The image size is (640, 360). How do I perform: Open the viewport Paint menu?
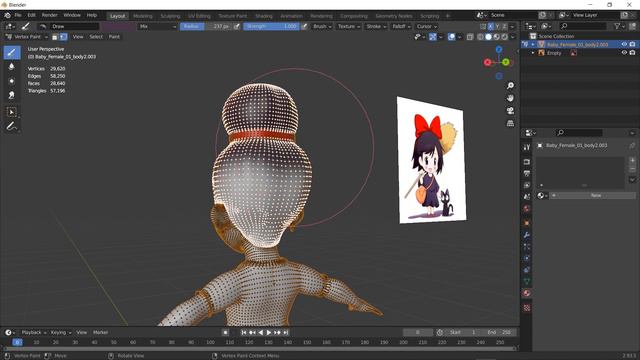pos(114,37)
